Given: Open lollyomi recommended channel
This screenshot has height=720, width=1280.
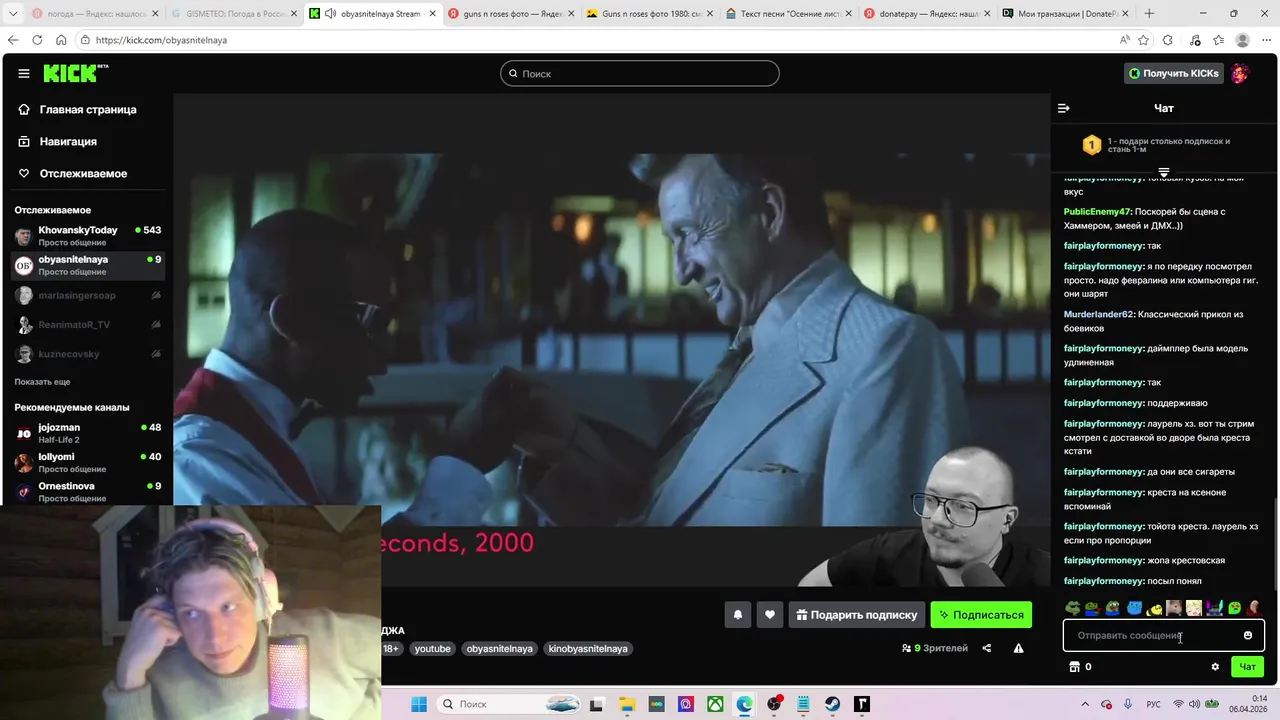Looking at the screenshot, I should pos(88,462).
